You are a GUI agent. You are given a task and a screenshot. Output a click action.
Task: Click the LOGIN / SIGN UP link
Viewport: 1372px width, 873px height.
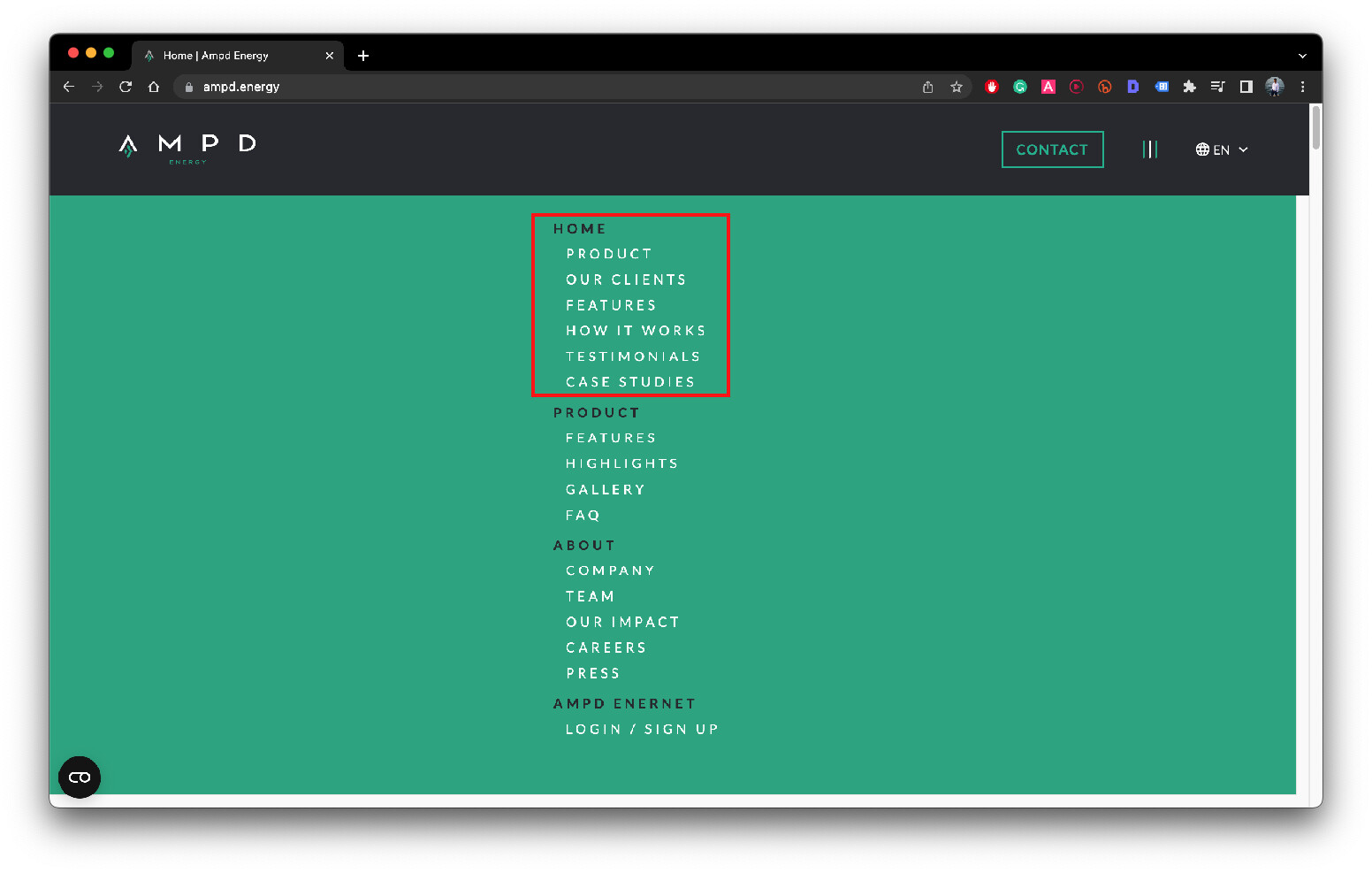pos(643,729)
